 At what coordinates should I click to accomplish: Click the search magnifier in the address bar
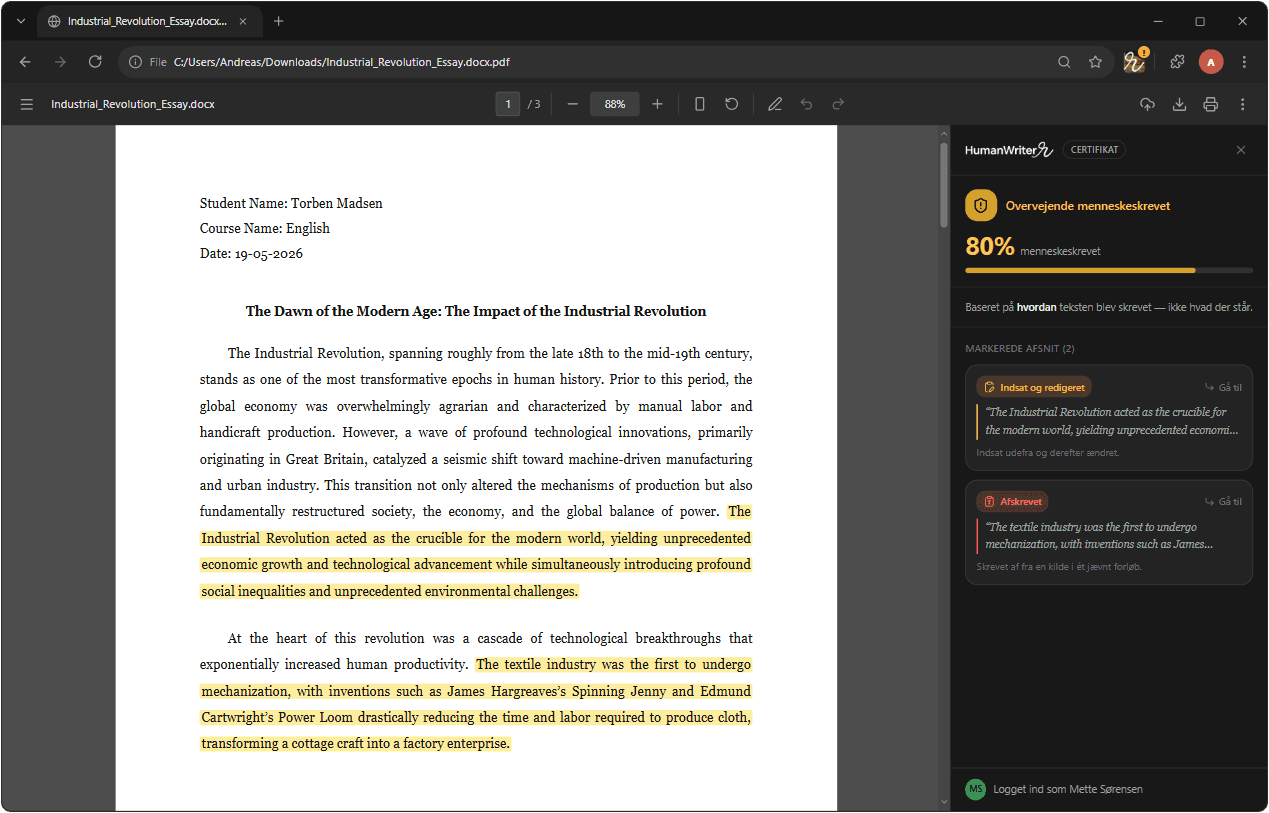click(1064, 62)
